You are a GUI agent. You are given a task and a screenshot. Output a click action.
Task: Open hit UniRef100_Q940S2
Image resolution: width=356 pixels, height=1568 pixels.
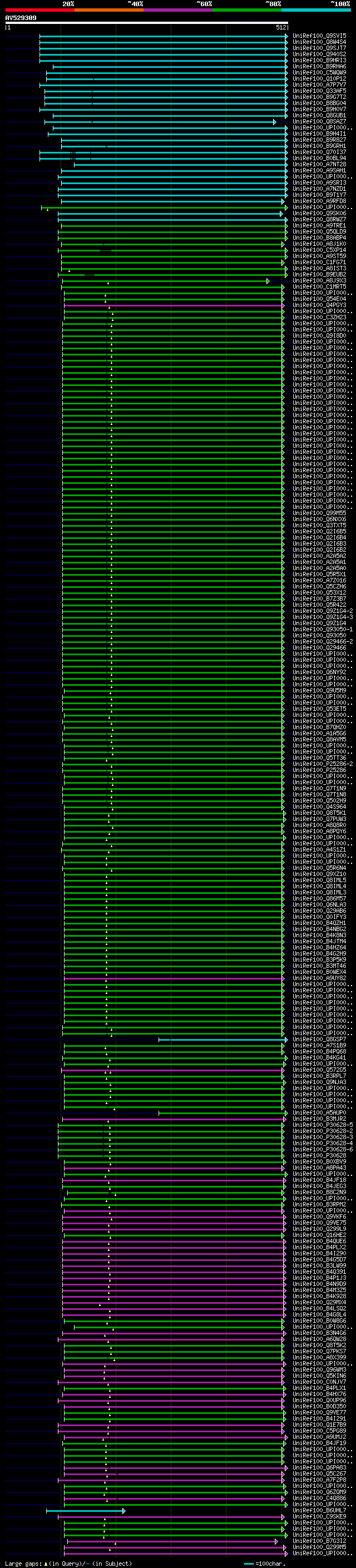pyautogui.click(x=319, y=54)
